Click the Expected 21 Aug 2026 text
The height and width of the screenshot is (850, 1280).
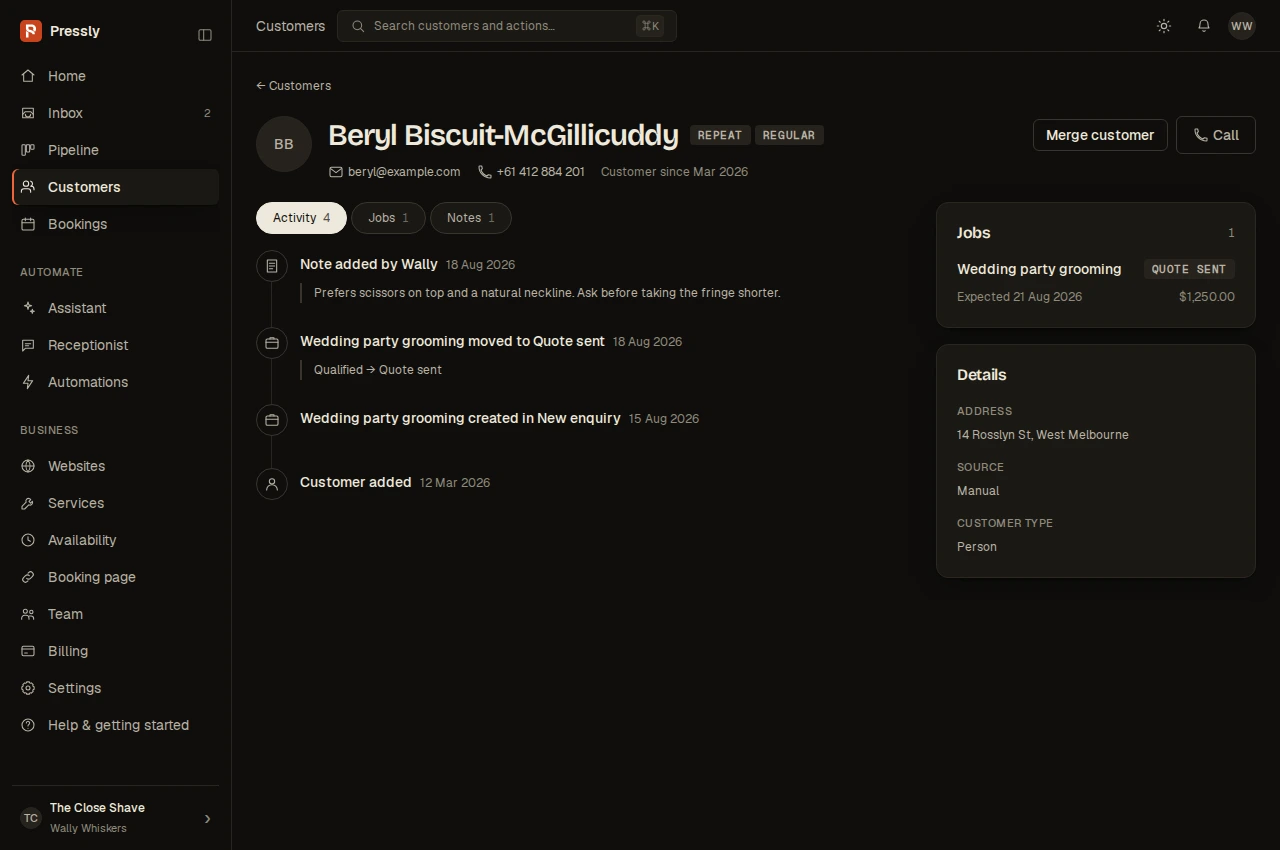[1019, 297]
